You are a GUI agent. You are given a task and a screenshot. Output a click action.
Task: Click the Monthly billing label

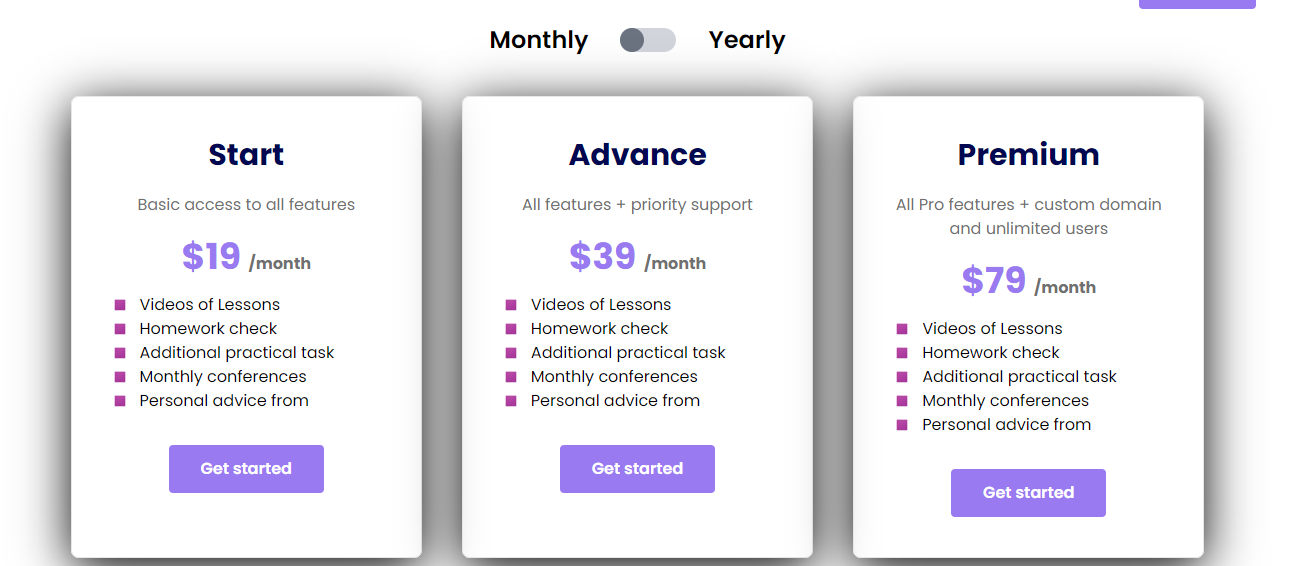(x=538, y=40)
